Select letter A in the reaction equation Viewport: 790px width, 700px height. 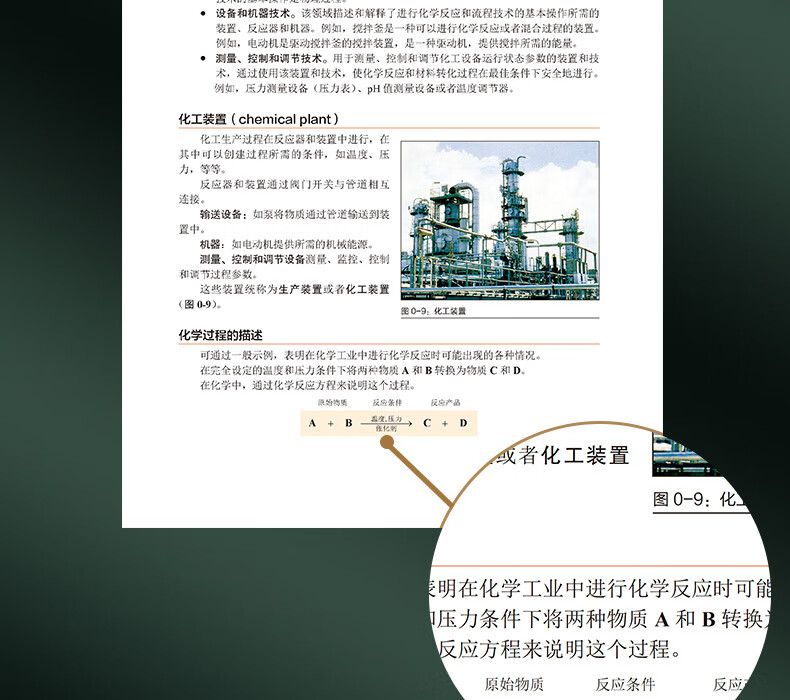pyautogui.click(x=312, y=423)
